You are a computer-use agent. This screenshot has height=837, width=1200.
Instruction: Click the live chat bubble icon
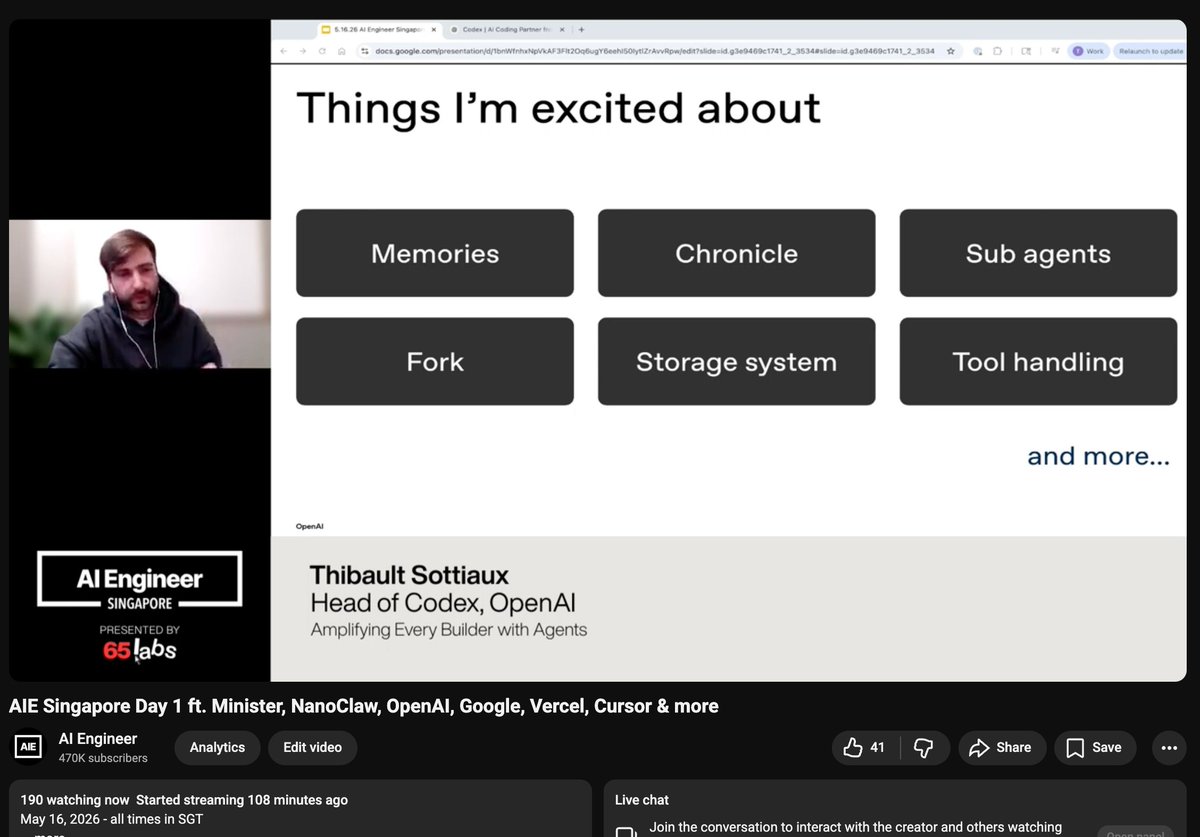[626, 831]
